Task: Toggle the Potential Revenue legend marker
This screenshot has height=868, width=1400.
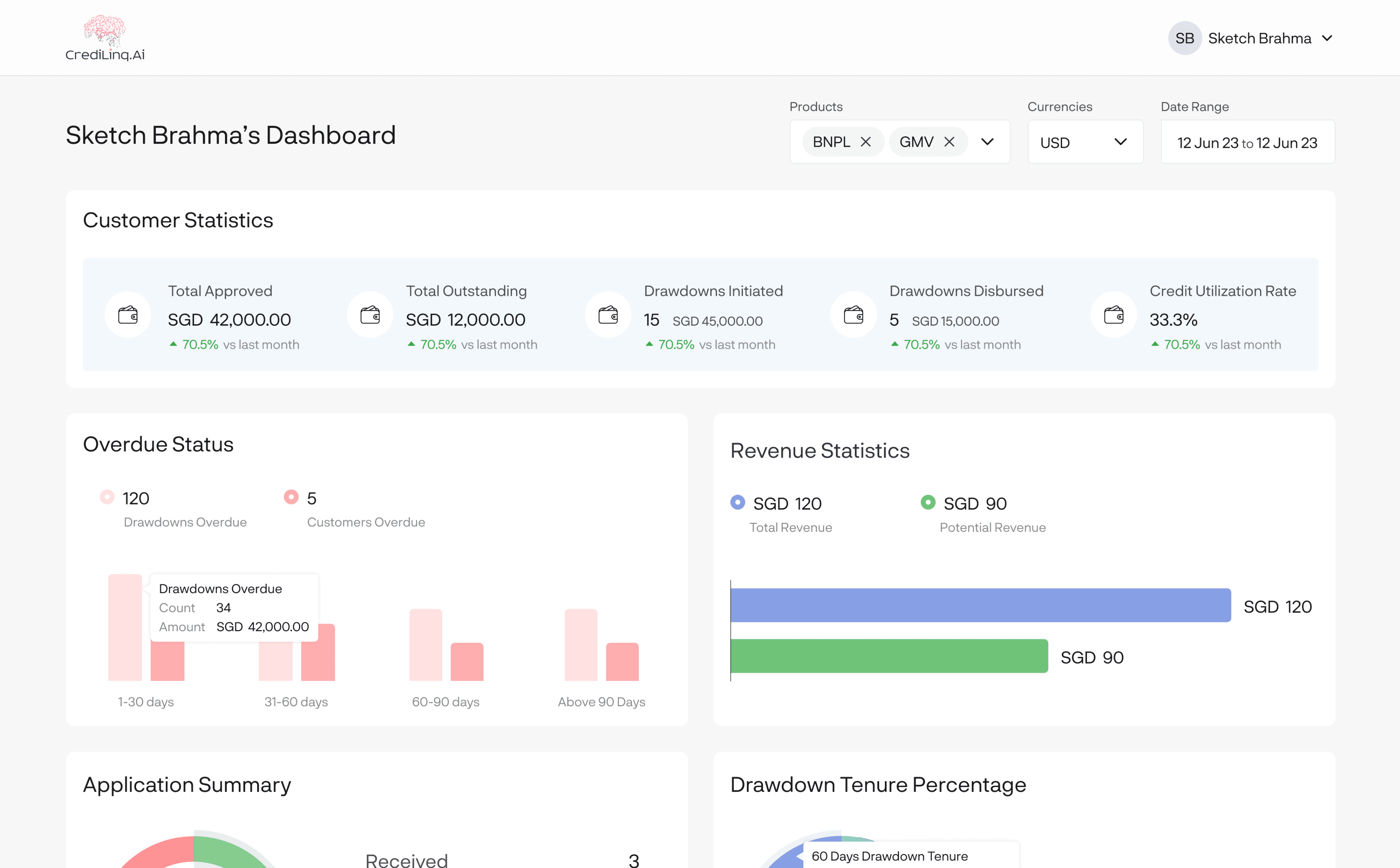Action: pos(928,502)
